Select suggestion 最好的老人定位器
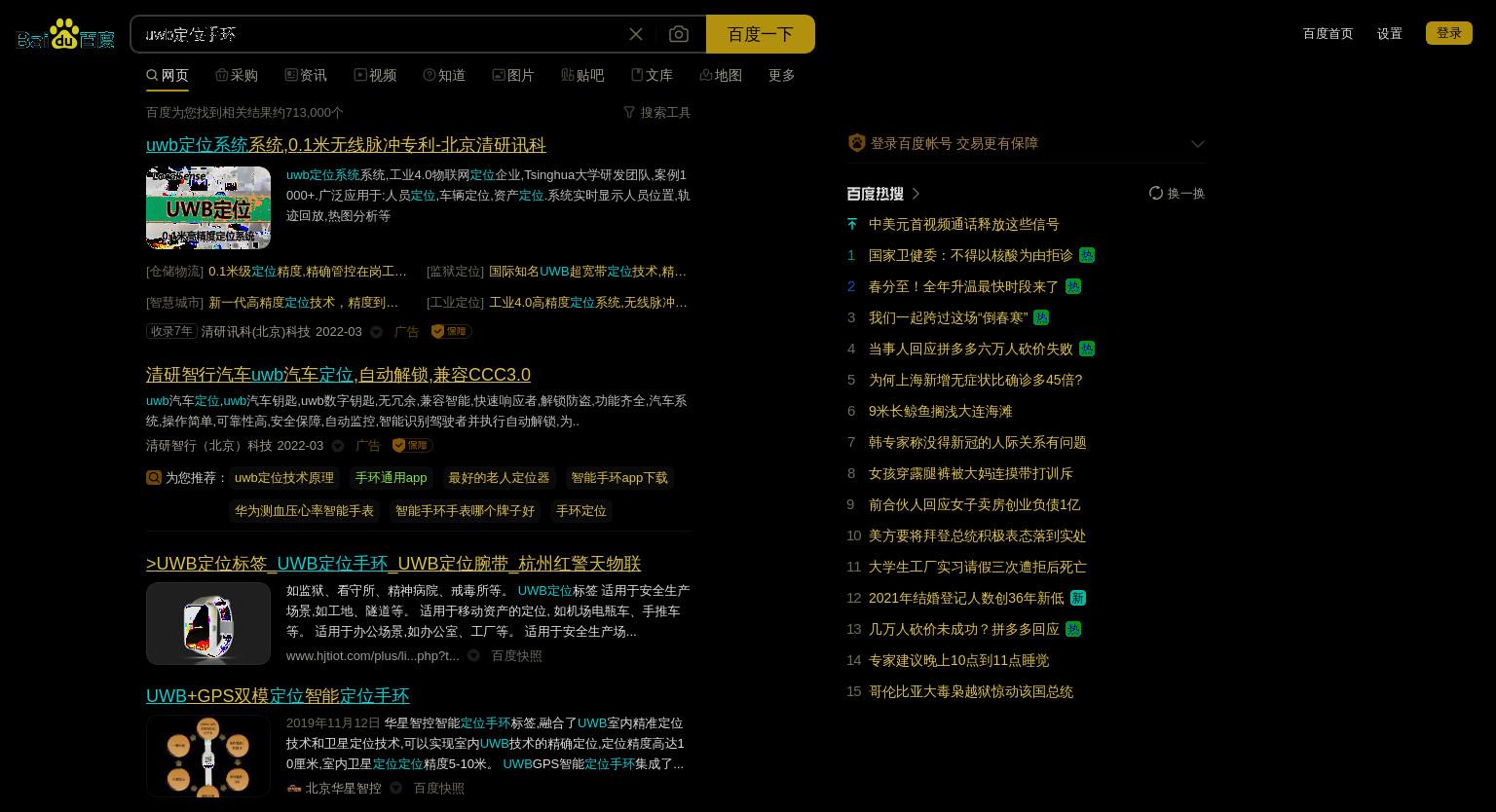Screen dimensions: 1496x812 (x=500, y=477)
